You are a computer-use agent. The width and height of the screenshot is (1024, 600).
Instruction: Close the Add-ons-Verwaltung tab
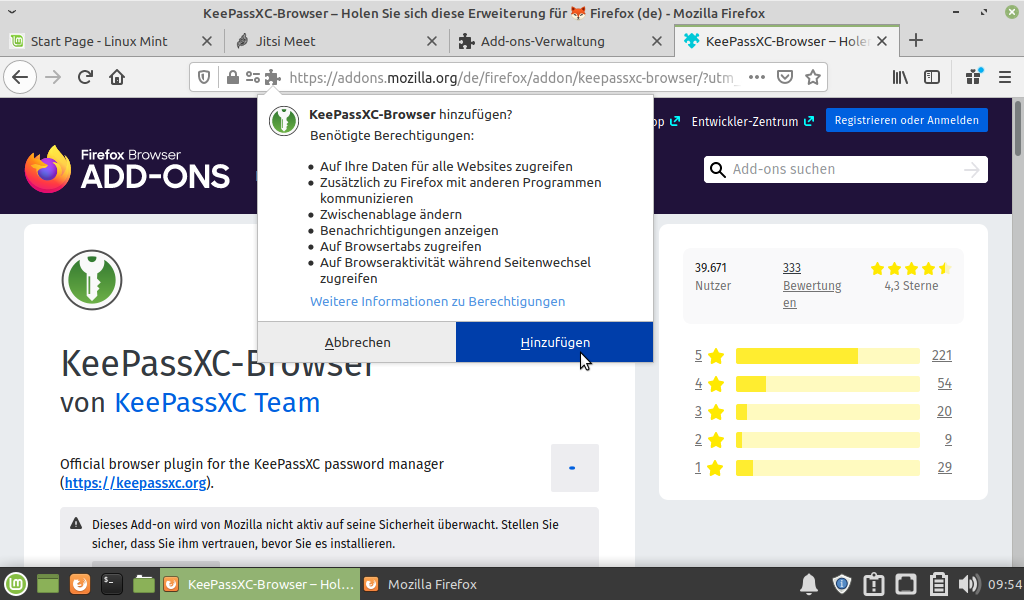click(657, 41)
